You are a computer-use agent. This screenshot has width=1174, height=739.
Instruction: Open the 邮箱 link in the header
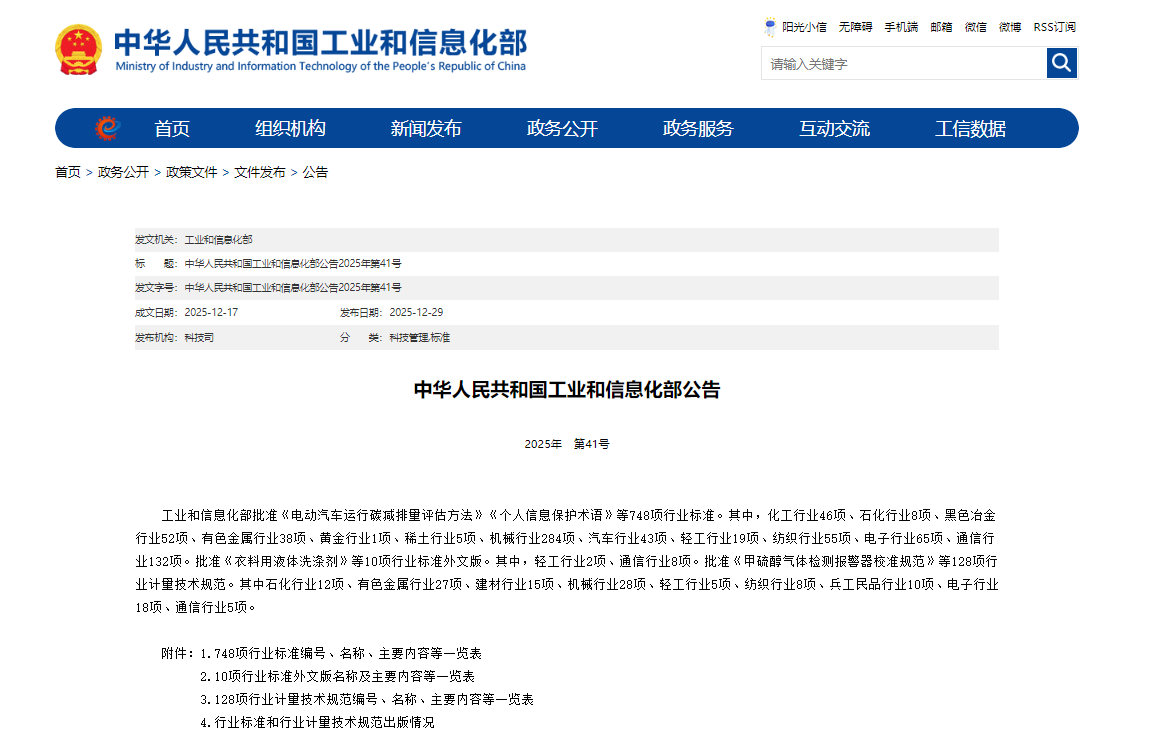(x=941, y=27)
